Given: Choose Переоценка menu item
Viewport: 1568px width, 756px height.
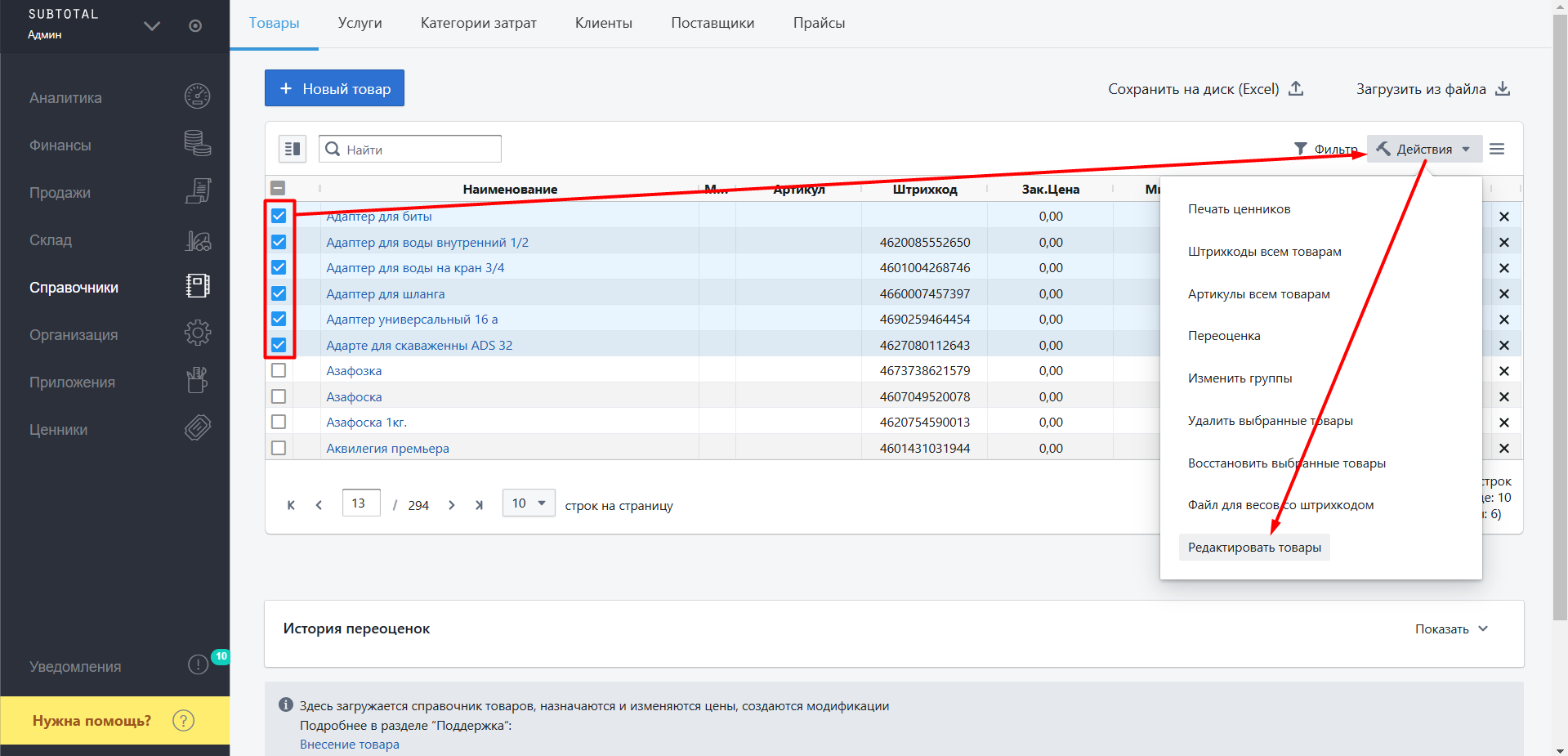Looking at the screenshot, I should click(x=1224, y=336).
